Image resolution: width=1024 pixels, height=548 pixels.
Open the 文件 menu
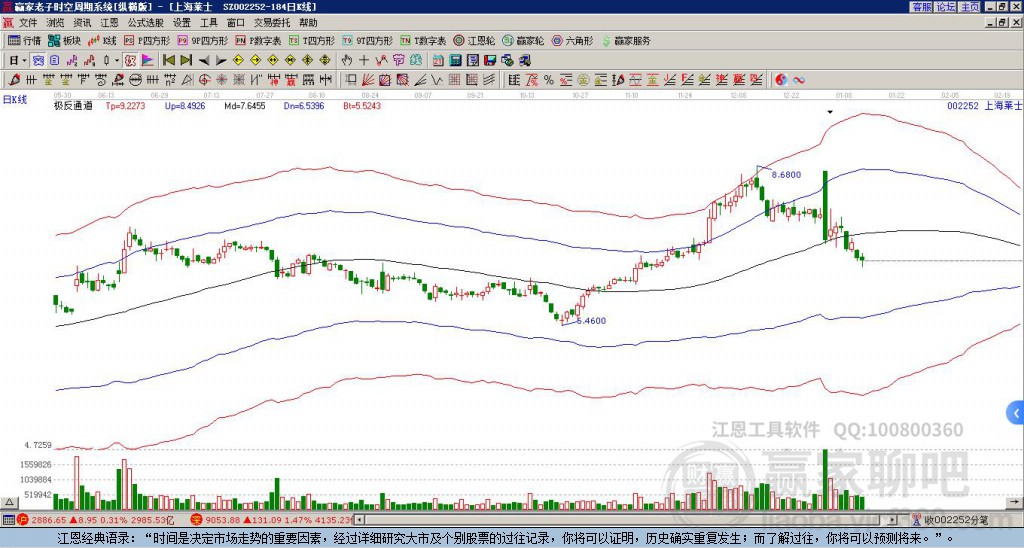tap(28, 23)
